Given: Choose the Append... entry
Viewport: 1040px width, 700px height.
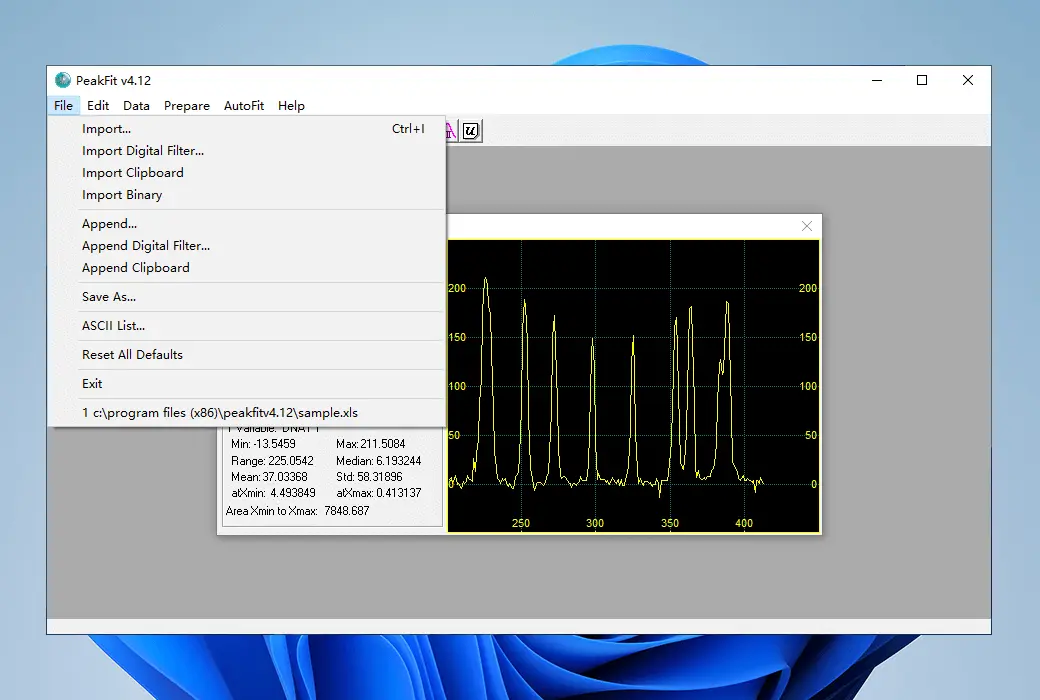Looking at the screenshot, I should click(247, 224).
